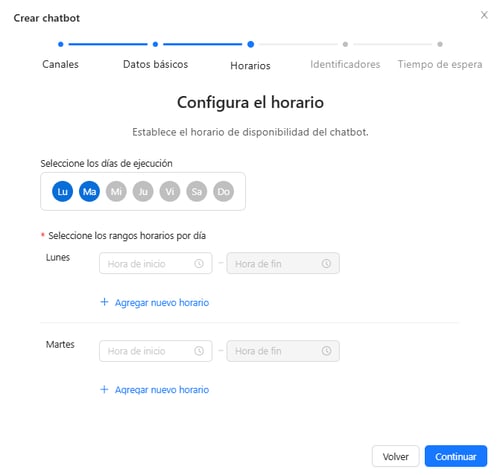Click the plus icon under Martes schedule
This screenshot has height=475, width=500.
tap(104, 389)
